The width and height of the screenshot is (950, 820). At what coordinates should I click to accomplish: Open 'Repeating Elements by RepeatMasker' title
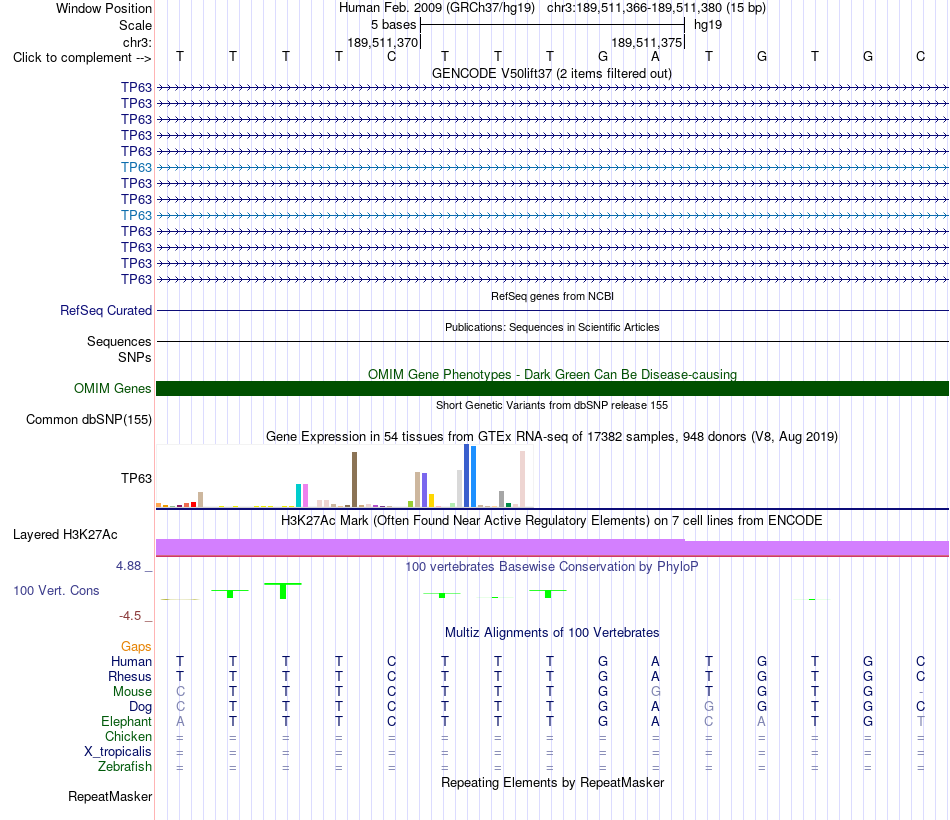[552, 782]
